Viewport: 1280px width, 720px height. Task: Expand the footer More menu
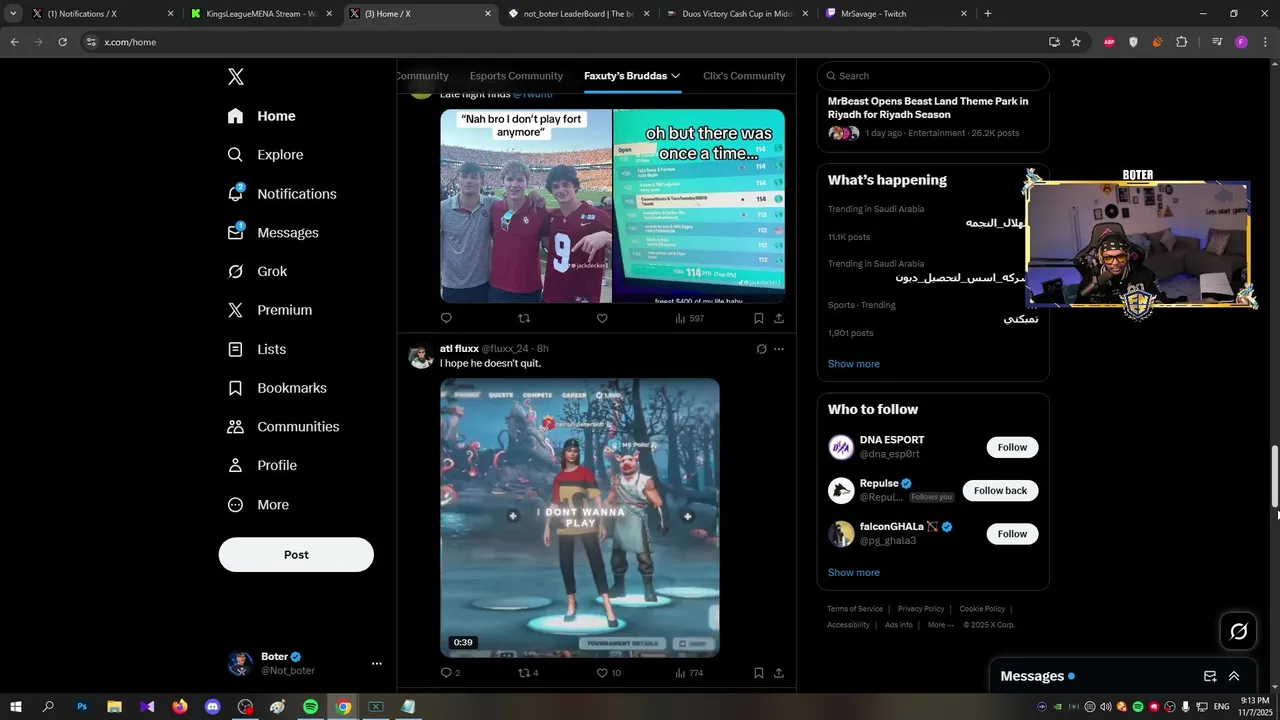940,625
